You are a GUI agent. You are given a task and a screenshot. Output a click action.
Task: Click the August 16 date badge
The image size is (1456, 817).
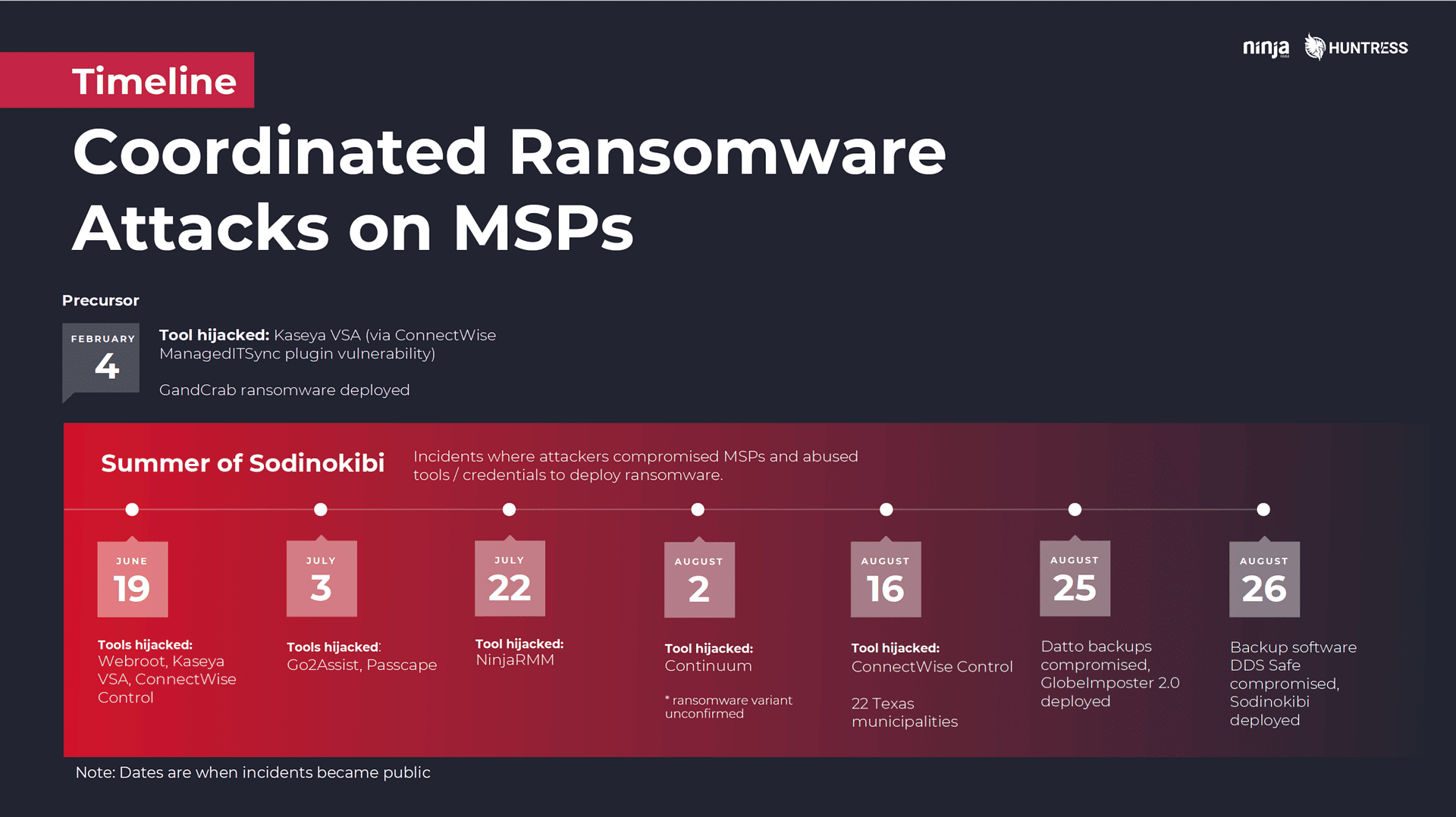(886, 578)
